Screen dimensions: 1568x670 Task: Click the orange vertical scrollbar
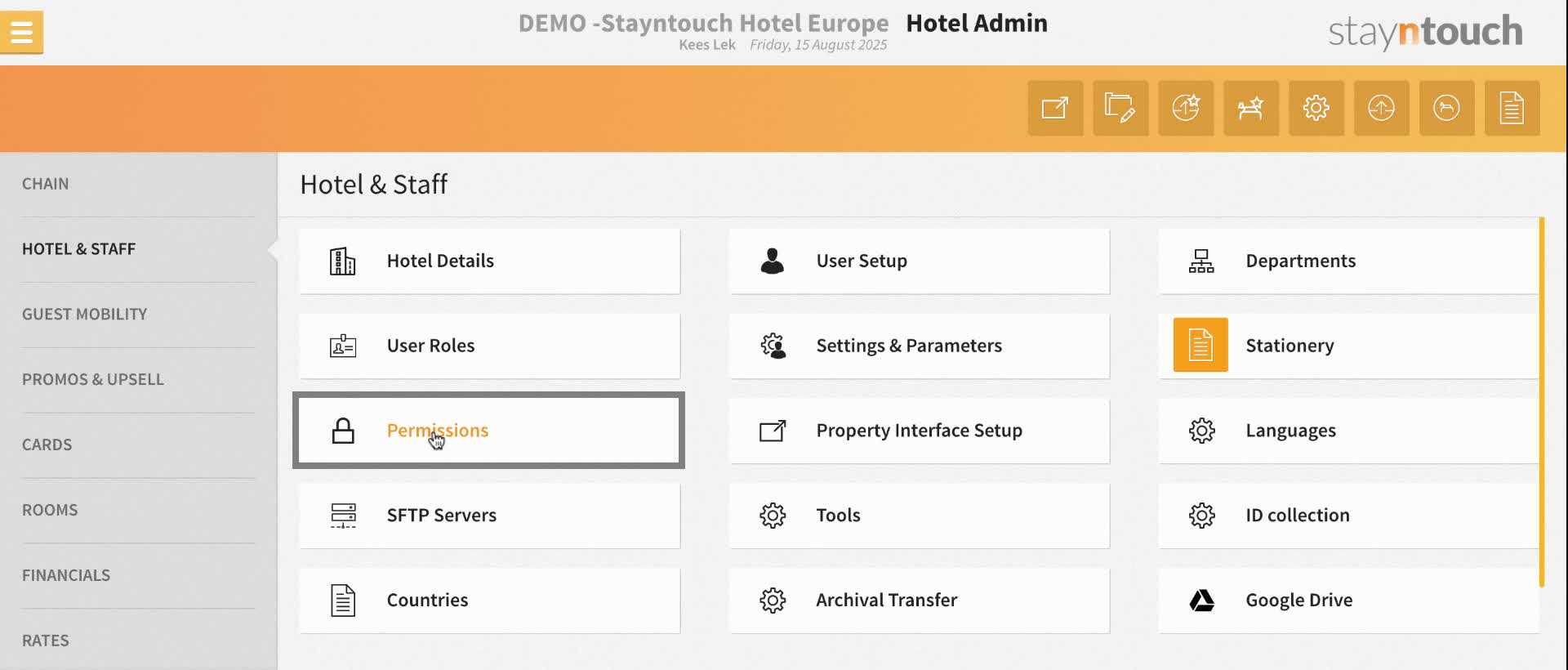click(1542, 402)
